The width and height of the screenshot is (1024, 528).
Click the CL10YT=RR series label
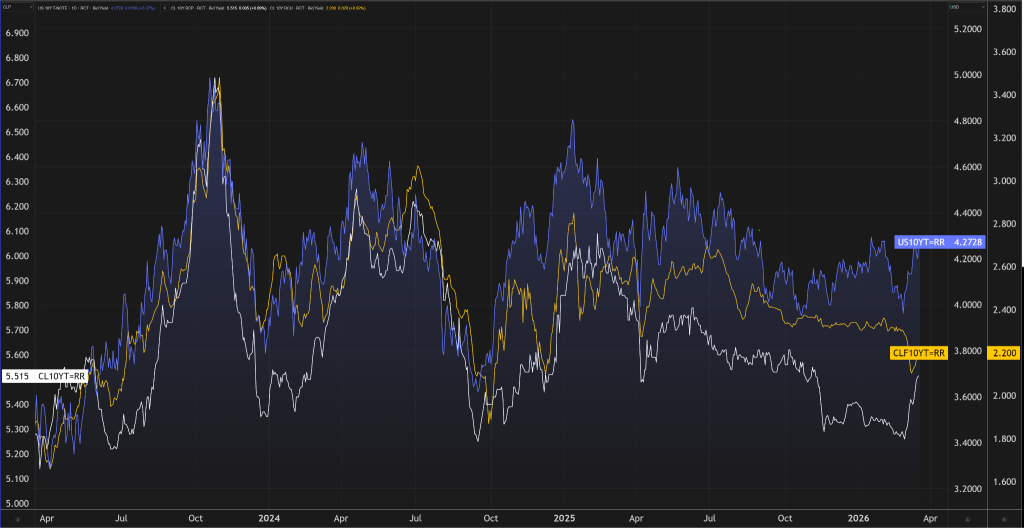click(62, 376)
